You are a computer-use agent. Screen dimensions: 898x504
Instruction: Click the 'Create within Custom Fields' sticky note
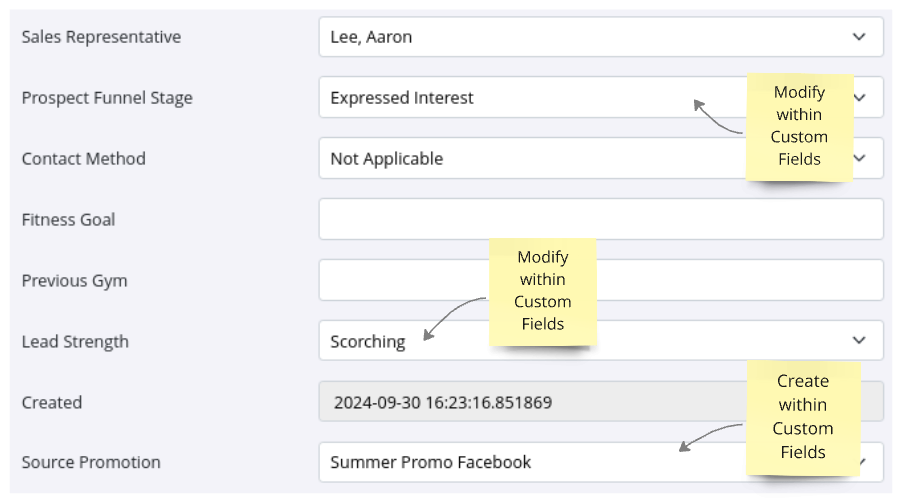point(802,417)
